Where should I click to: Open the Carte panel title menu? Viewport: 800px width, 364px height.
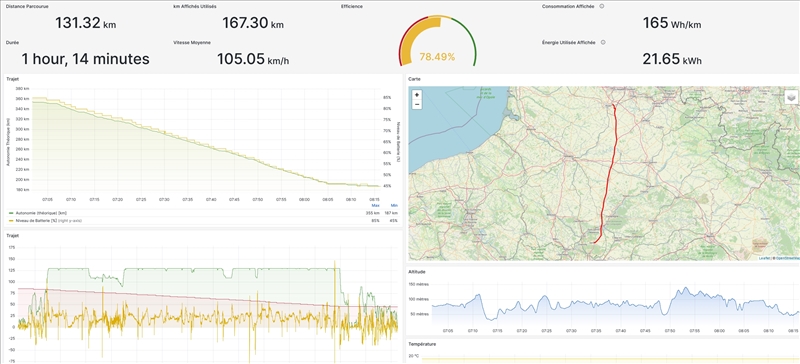coord(415,80)
